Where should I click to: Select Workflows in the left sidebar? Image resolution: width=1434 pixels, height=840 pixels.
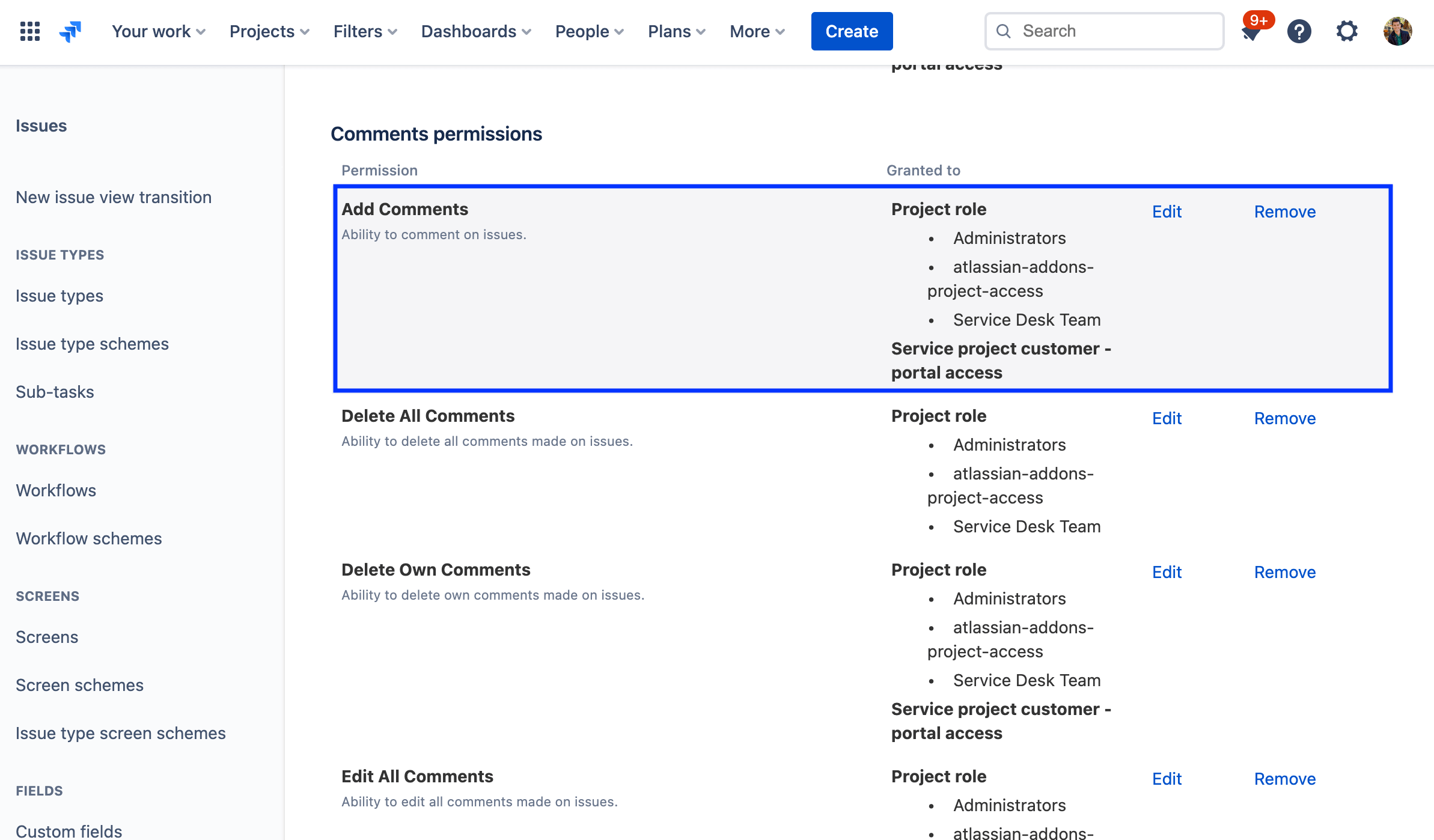click(x=56, y=490)
